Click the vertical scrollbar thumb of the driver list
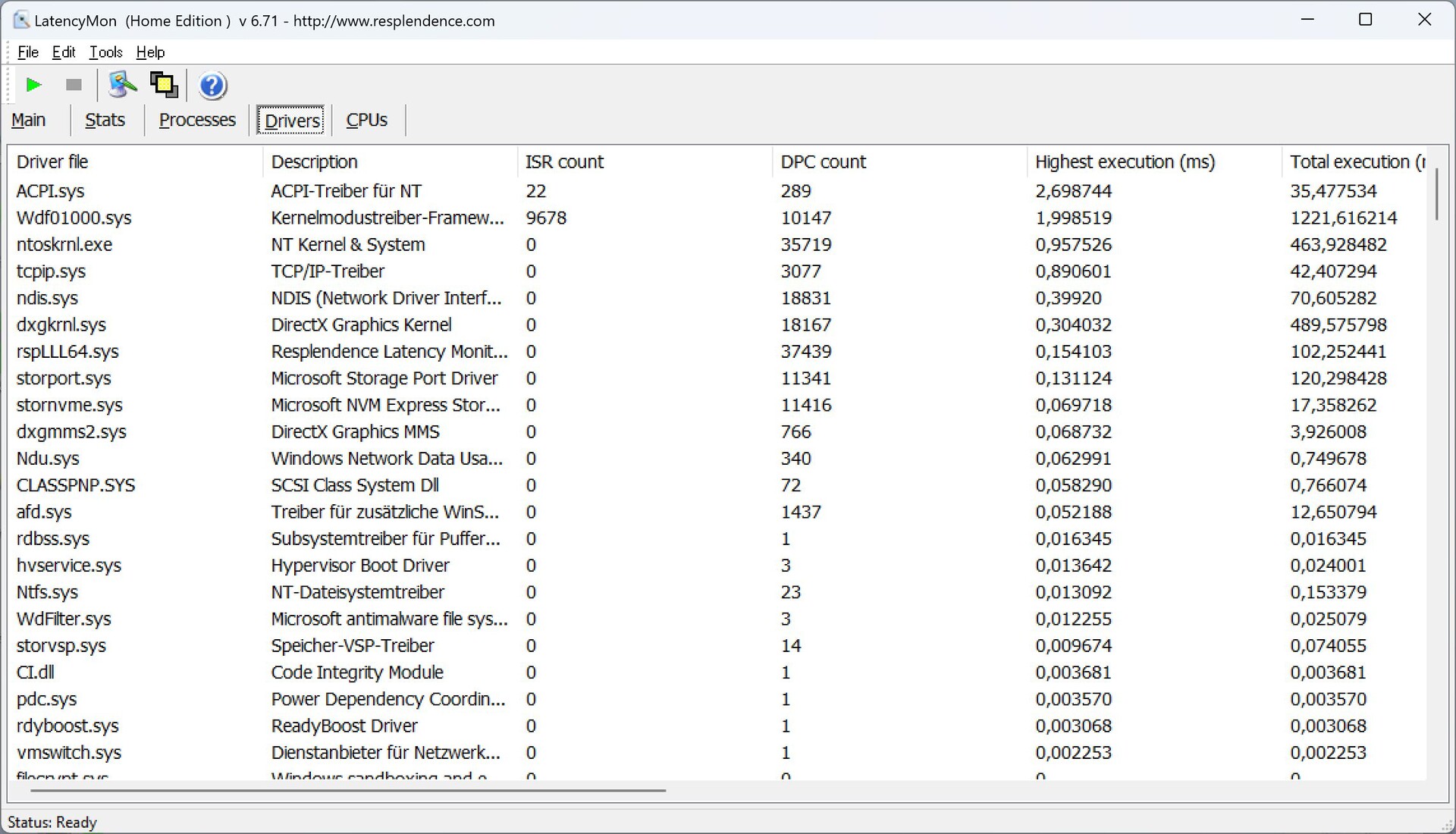The height and width of the screenshot is (834, 1456). (1436, 195)
